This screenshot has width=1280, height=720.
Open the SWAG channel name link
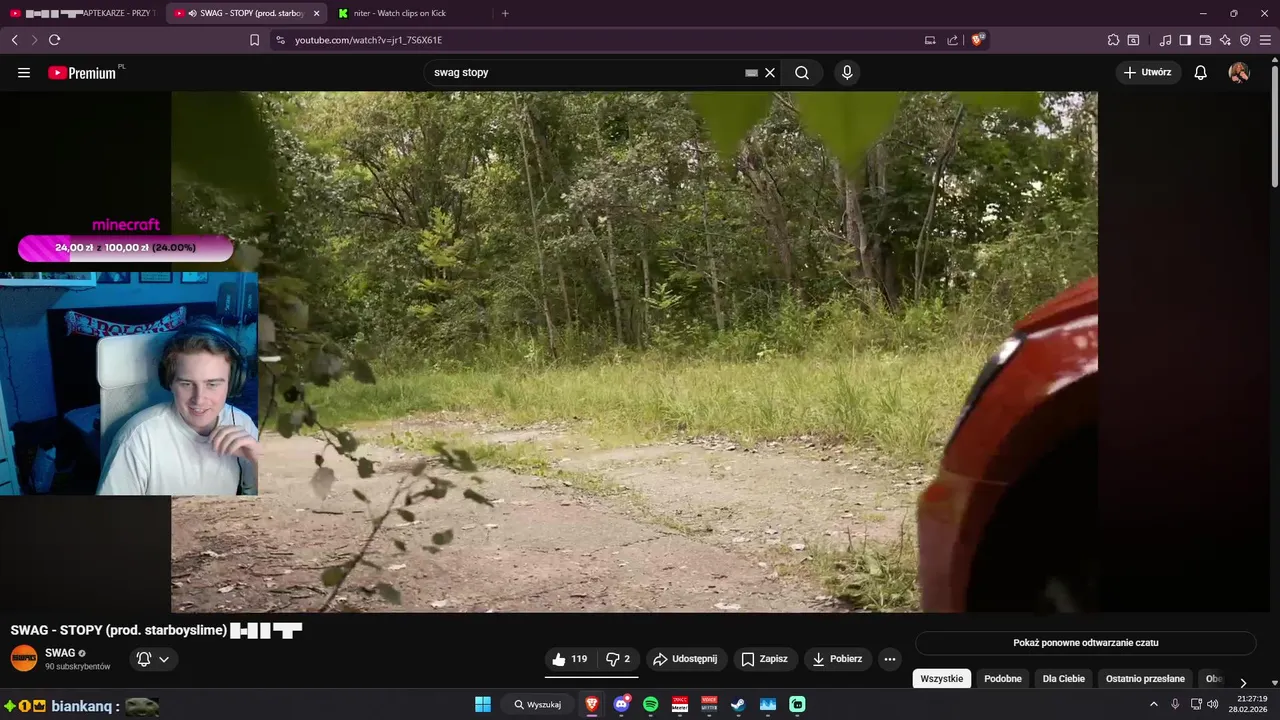click(x=60, y=653)
